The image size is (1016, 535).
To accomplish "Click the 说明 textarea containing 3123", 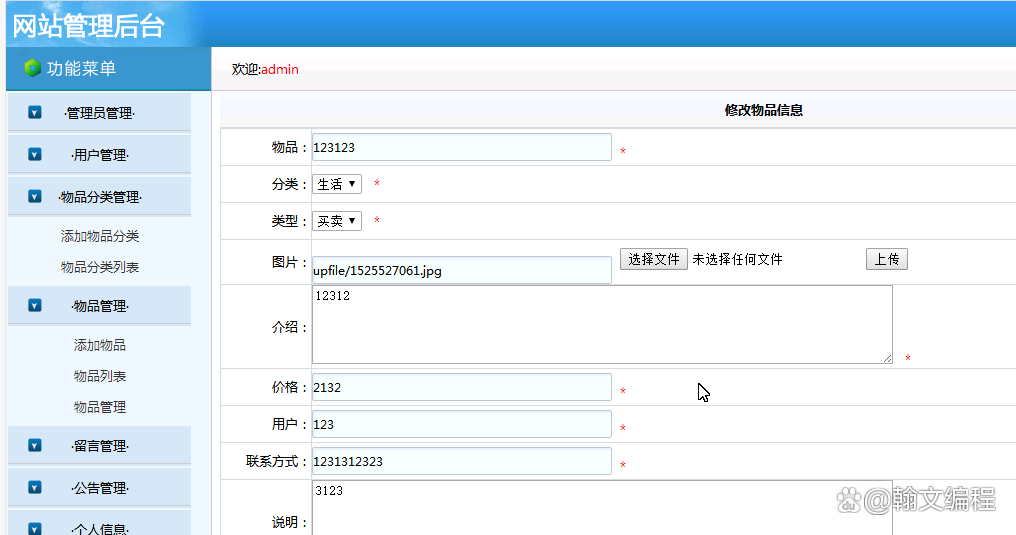I will point(602,508).
